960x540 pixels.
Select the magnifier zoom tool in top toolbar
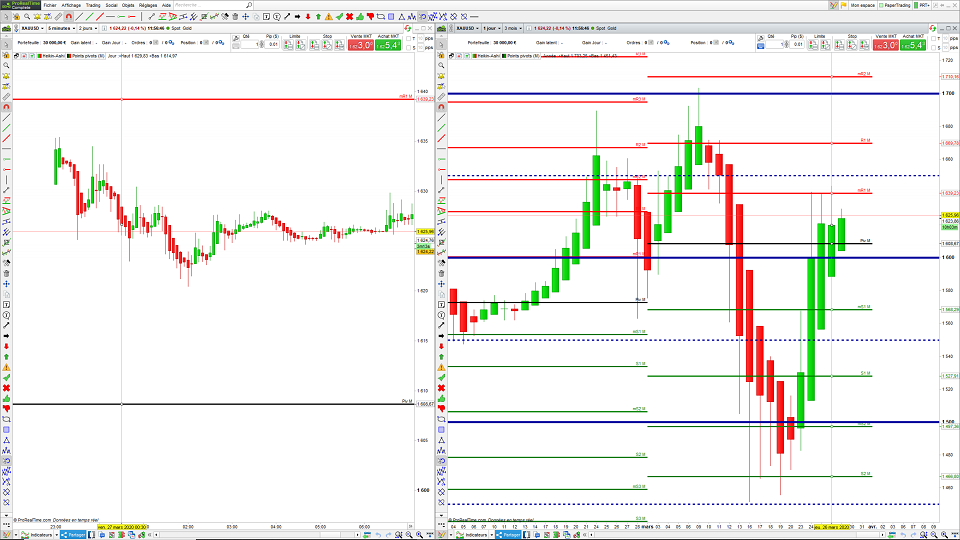pyautogui.click(x=27, y=17)
